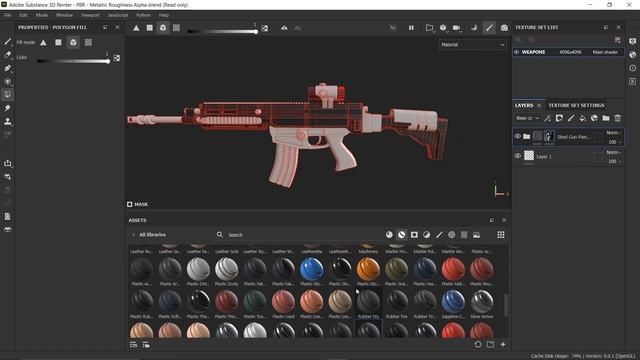Switch to Texture Set Settings tab

pyautogui.click(x=576, y=105)
